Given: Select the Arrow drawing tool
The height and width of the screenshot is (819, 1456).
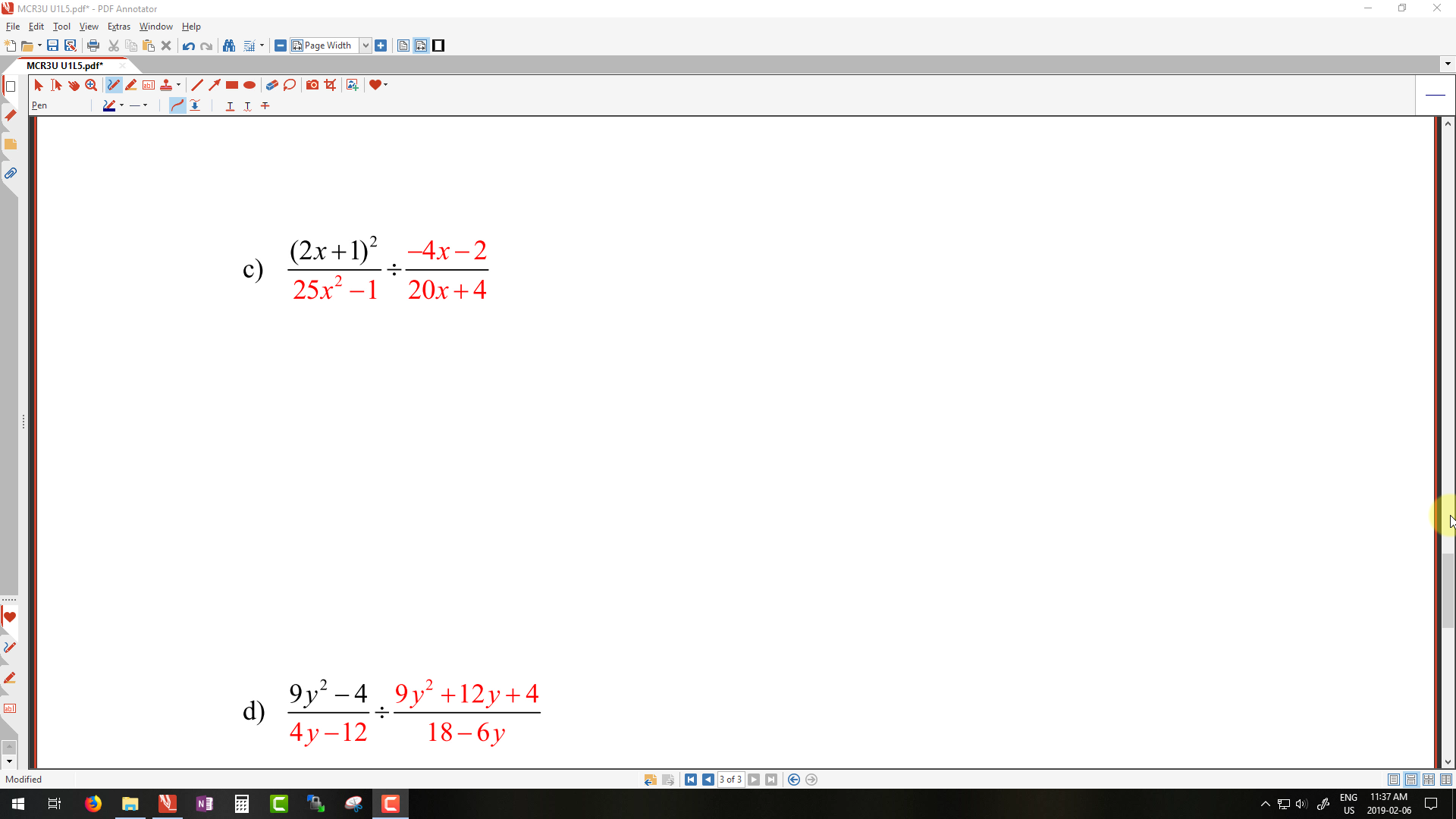Looking at the screenshot, I should (215, 85).
